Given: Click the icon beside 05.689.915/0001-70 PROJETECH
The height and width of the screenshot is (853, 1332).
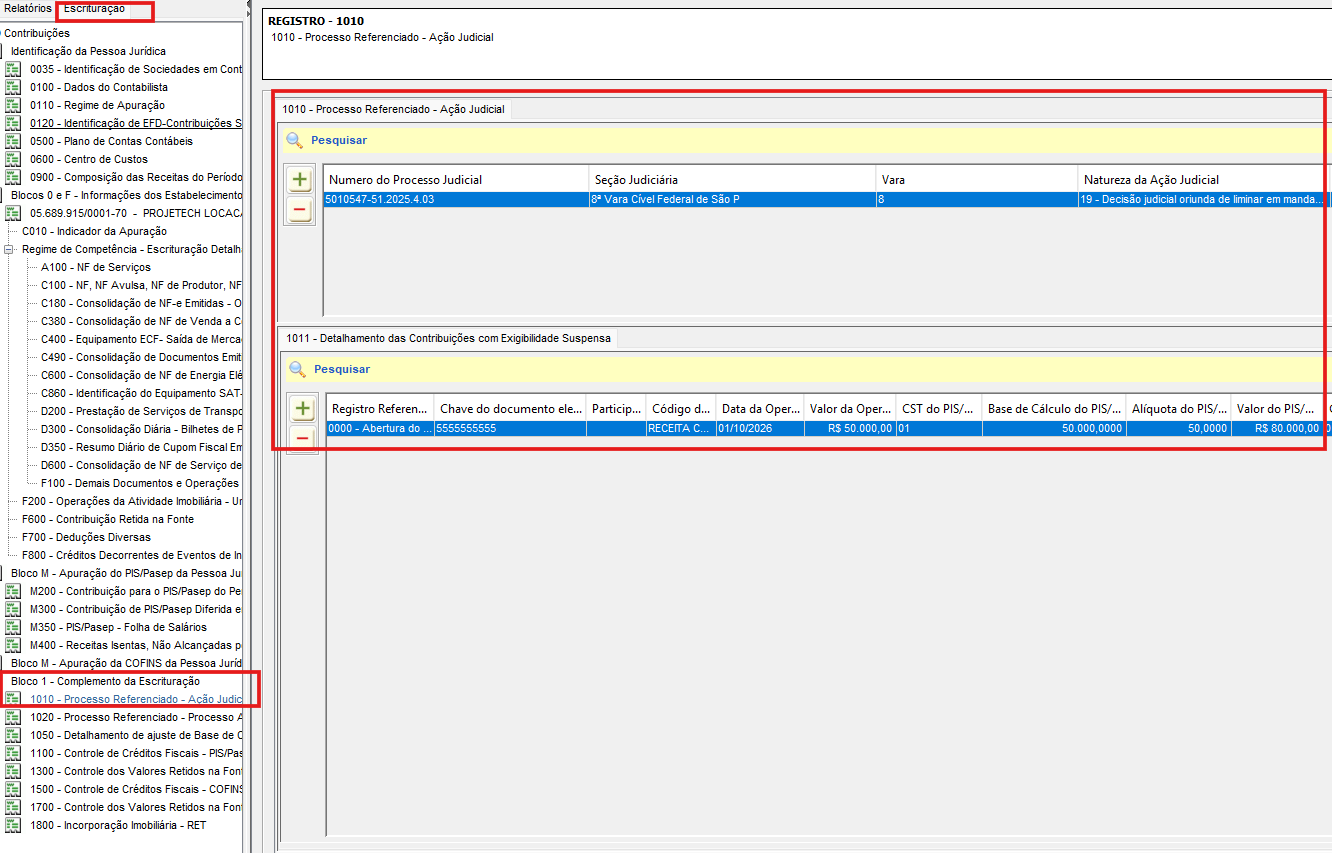Looking at the screenshot, I should 13,213.
